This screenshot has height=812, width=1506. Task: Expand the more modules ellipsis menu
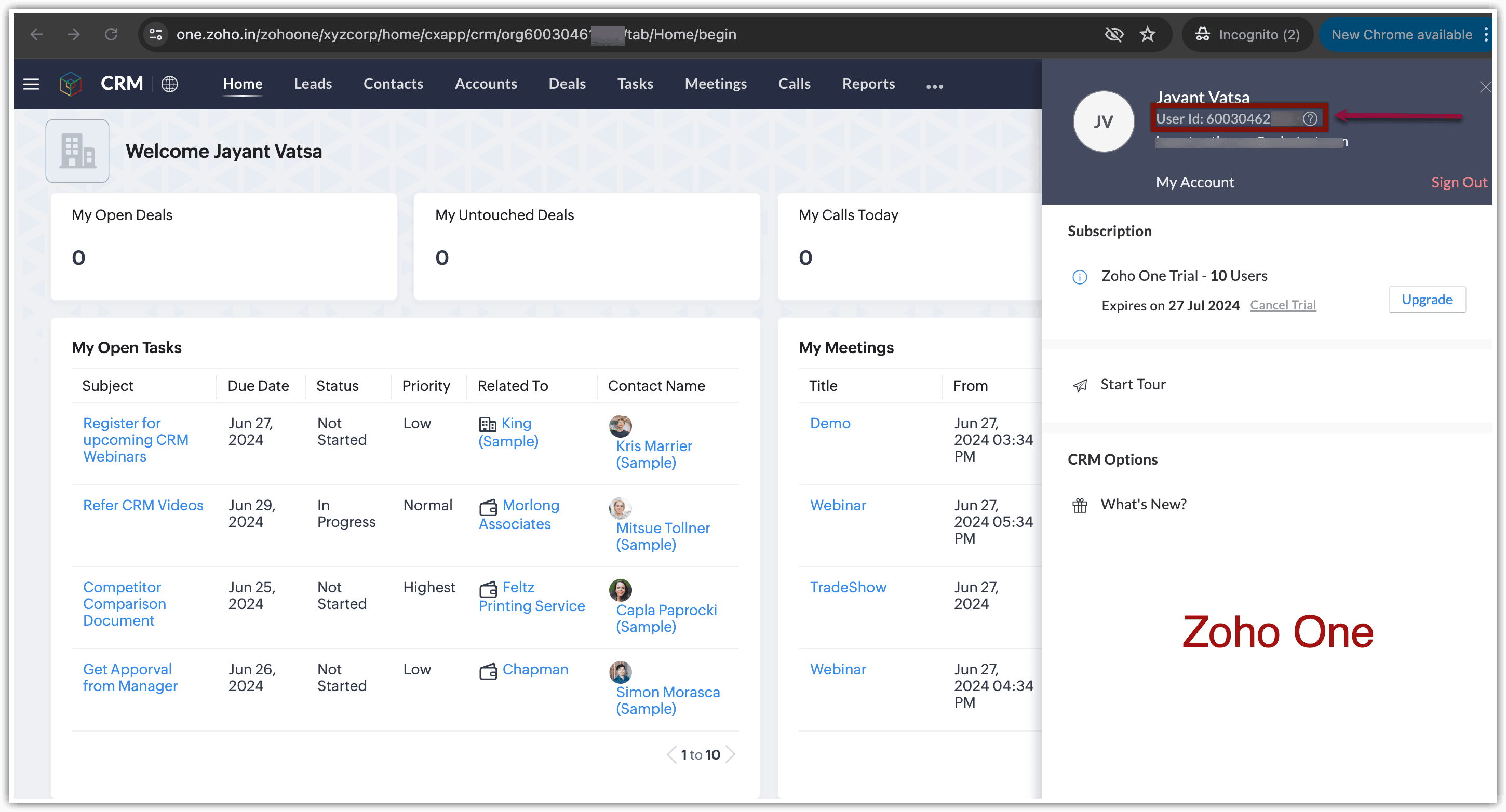[x=934, y=87]
